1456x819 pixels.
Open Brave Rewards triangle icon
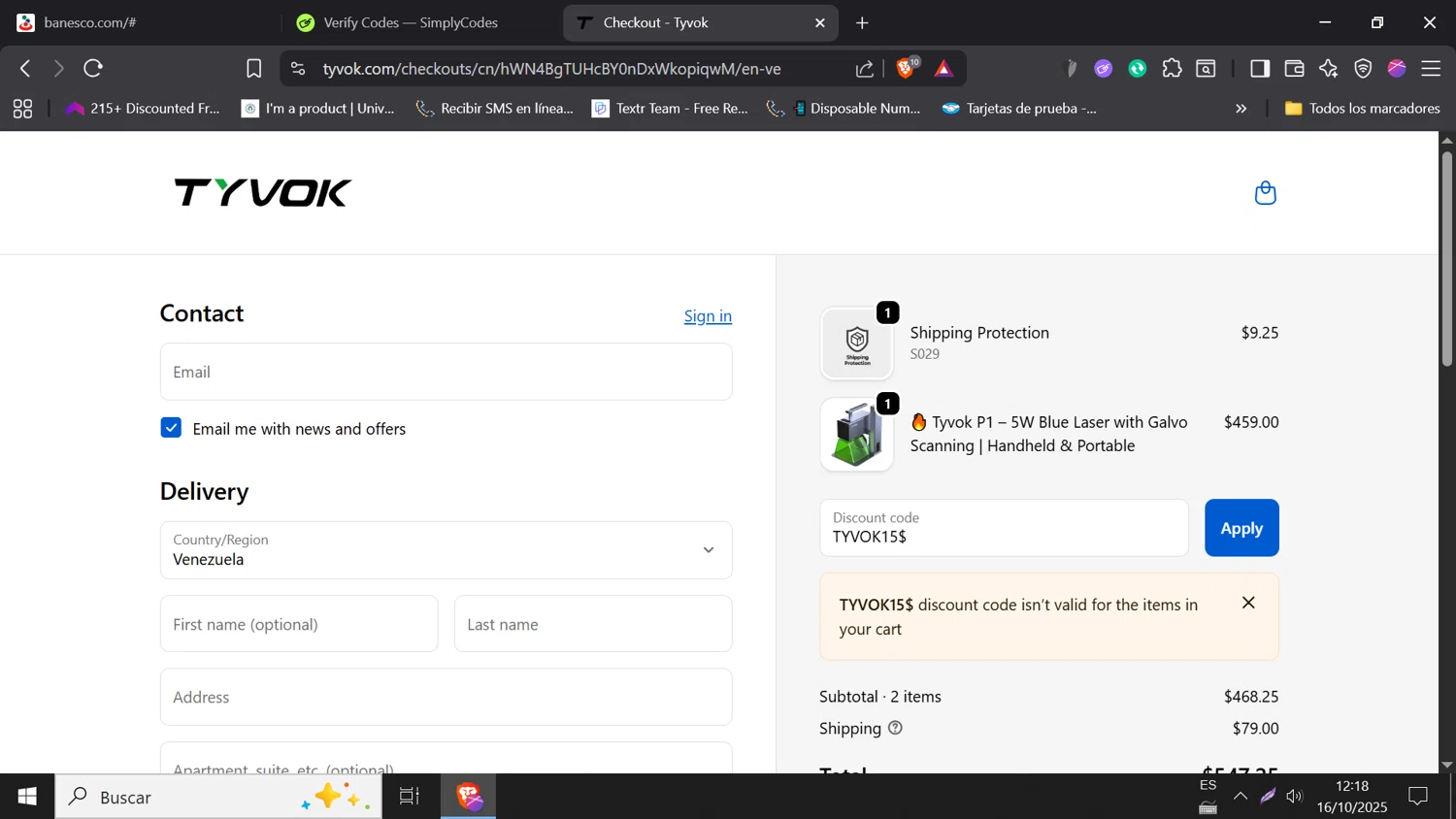[x=943, y=69]
